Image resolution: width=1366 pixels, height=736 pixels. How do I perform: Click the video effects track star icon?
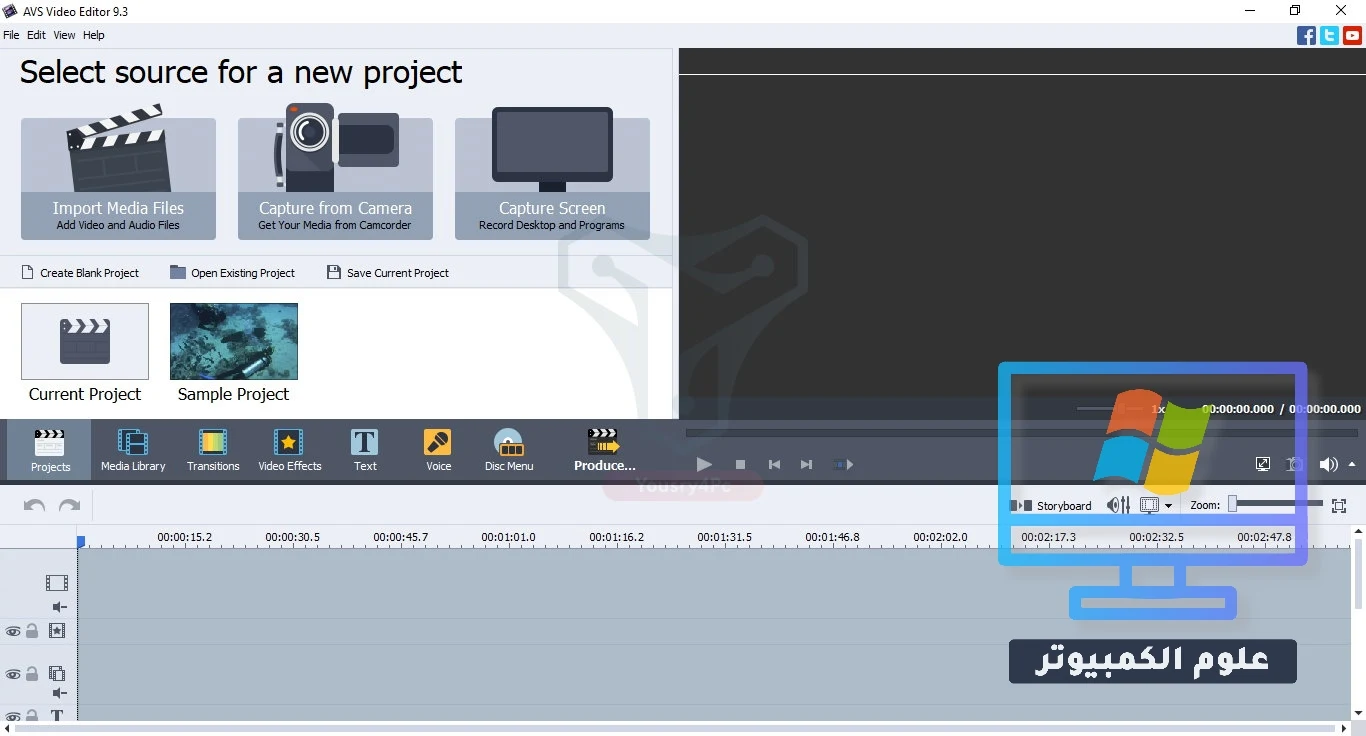tap(57, 631)
